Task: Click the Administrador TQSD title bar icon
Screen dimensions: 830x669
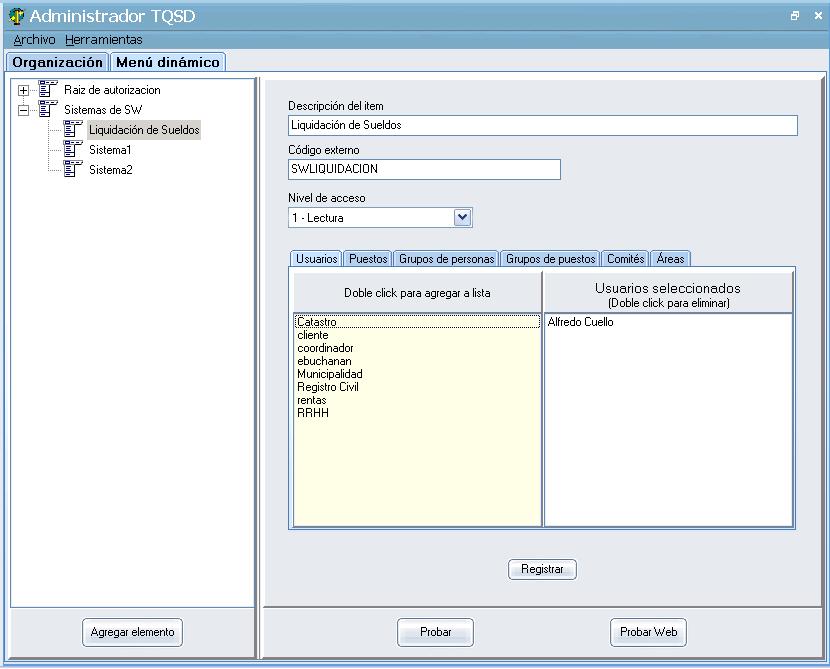Action: (16, 17)
